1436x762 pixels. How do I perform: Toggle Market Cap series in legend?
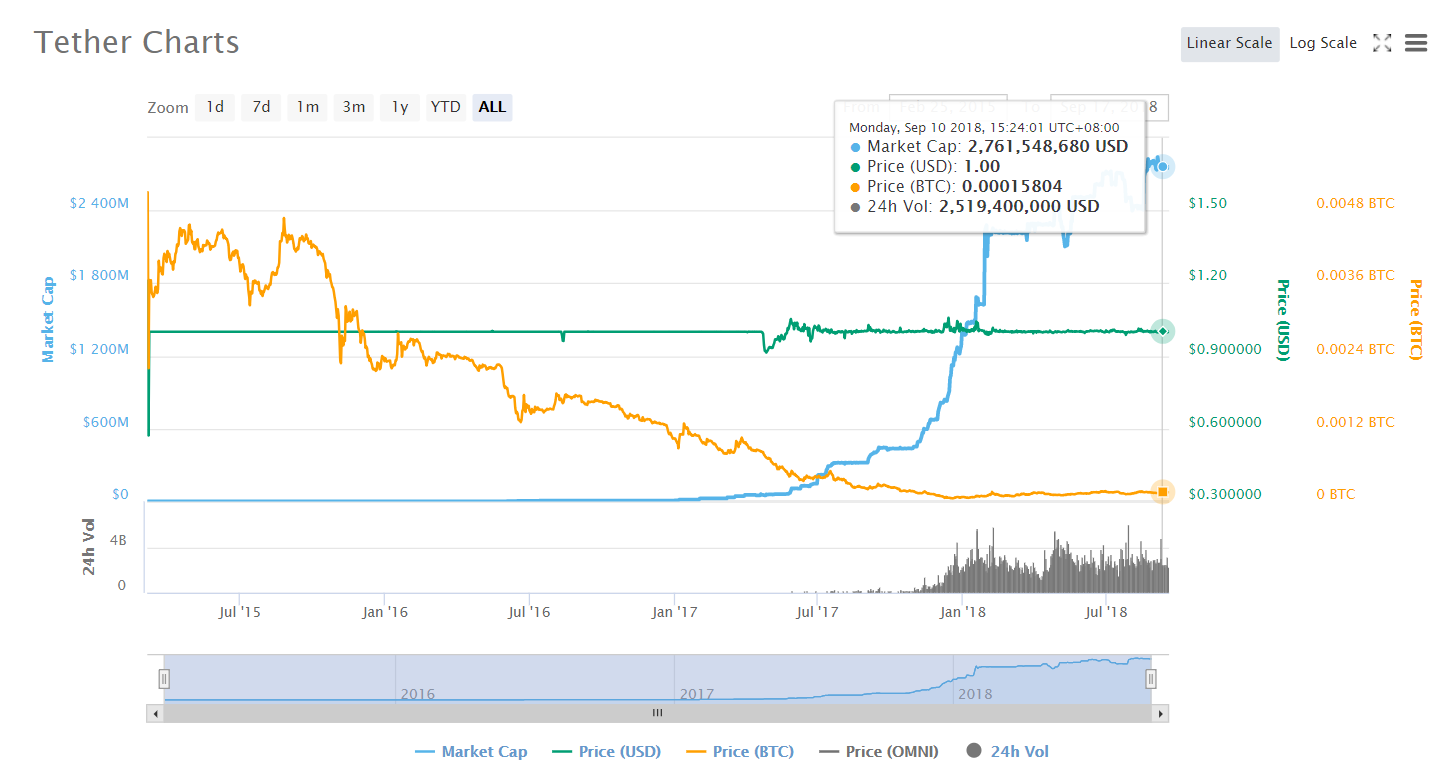pyautogui.click(x=471, y=751)
